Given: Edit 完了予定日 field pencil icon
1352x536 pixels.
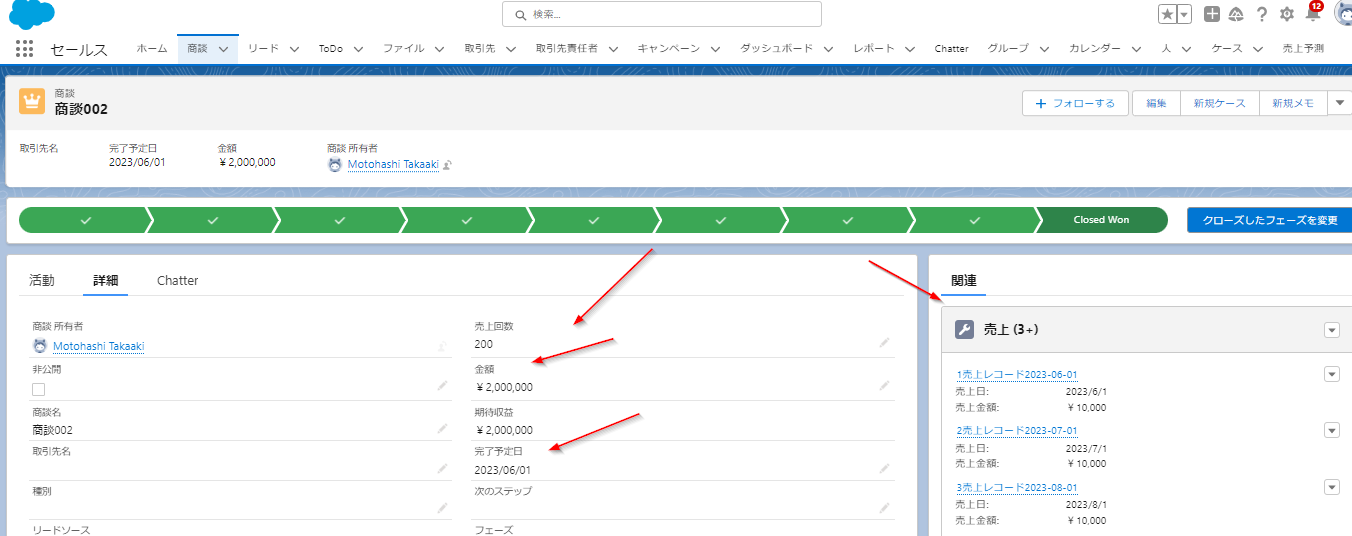Looking at the screenshot, I should pyautogui.click(x=884, y=468).
